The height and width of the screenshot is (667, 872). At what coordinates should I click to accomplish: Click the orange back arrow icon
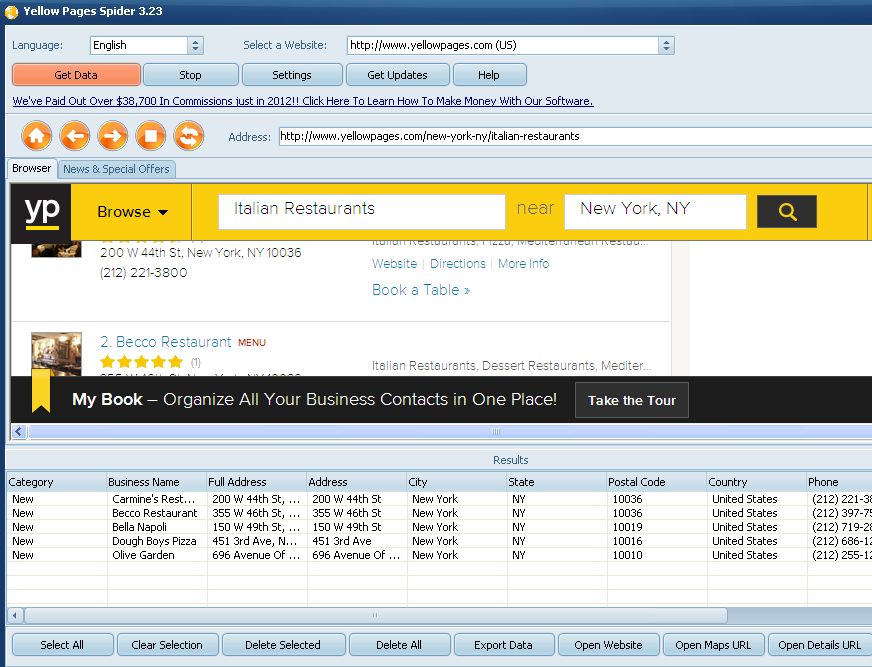[75, 136]
